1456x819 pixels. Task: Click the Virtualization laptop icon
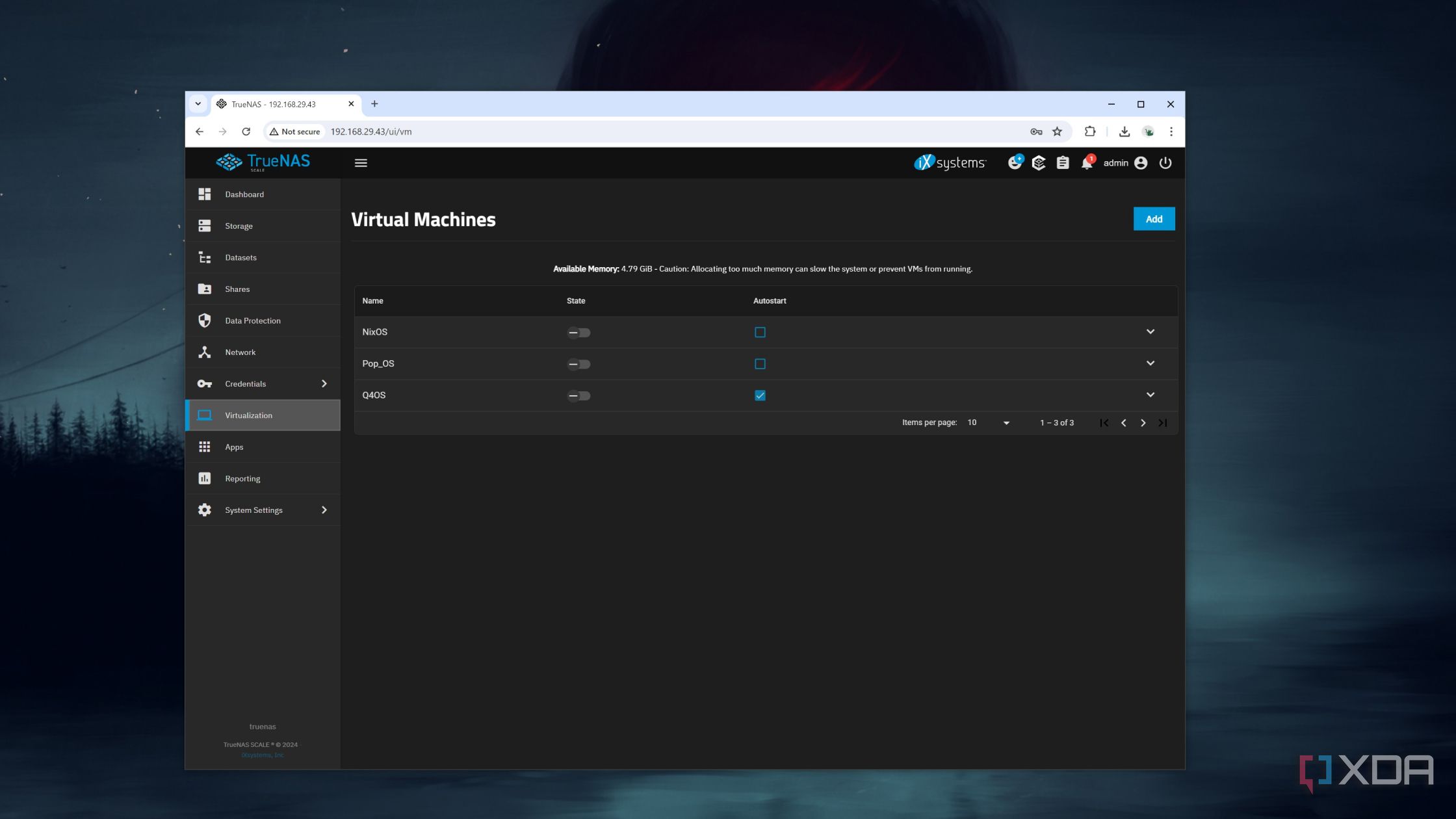point(204,415)
